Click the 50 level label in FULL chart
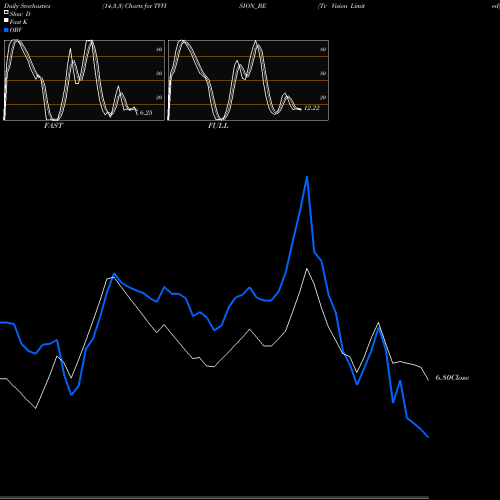The image size is (500, 500). click(x=323, y=73)
